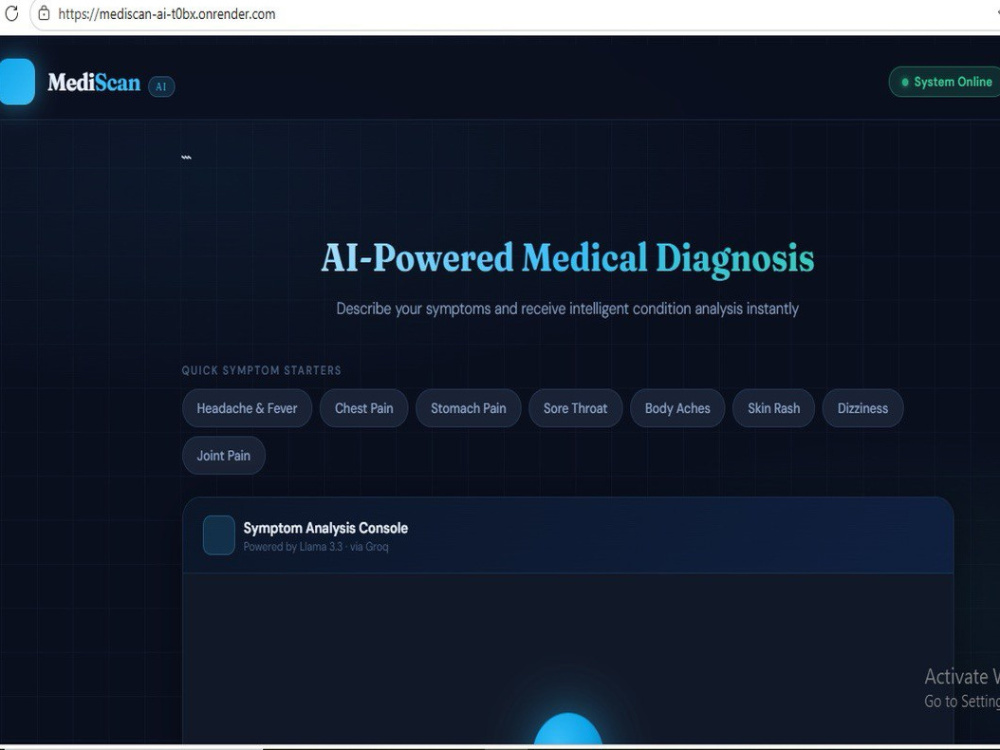This screenshot has height=750, width=1000.
Task: Click the glowing blue orb in console
Action: pyautogui.click(x=568, y=729)
